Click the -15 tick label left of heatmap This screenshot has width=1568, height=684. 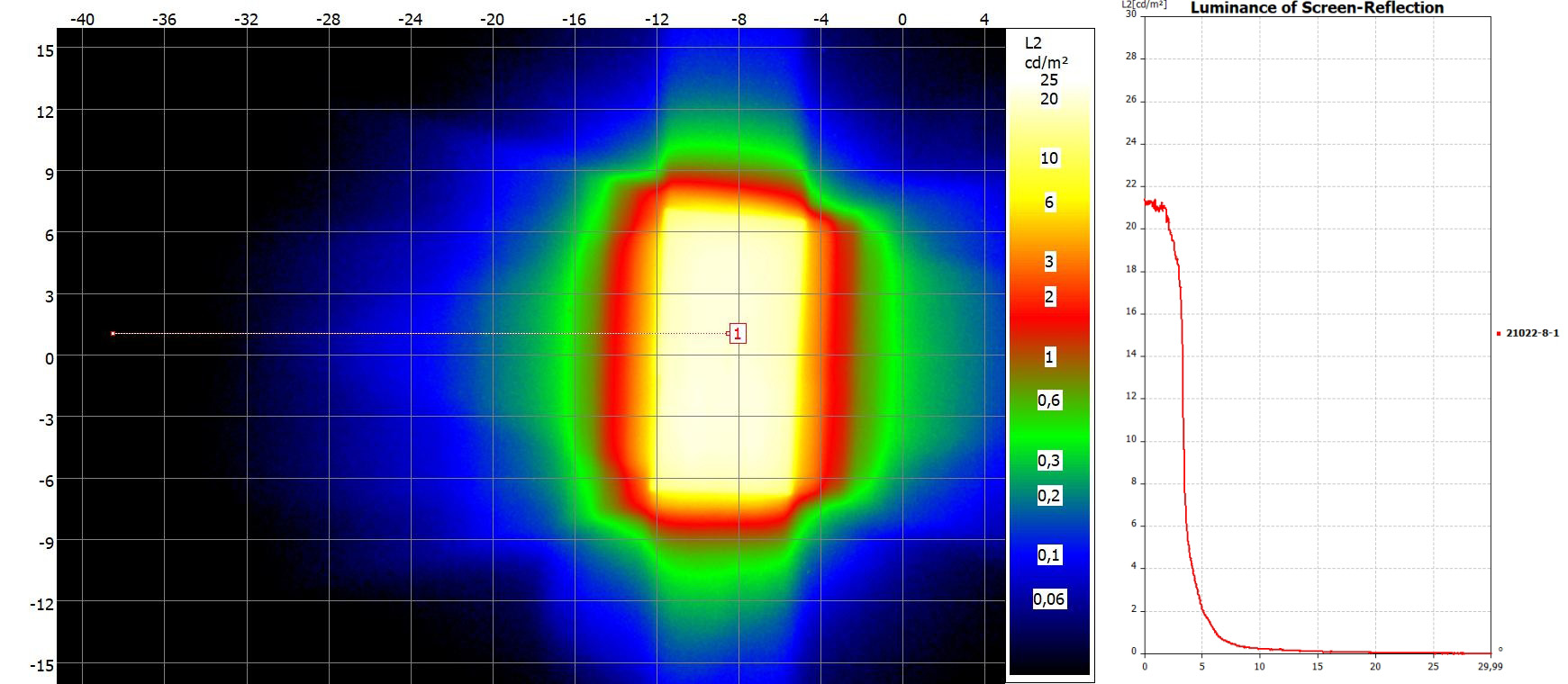(41, 665)
